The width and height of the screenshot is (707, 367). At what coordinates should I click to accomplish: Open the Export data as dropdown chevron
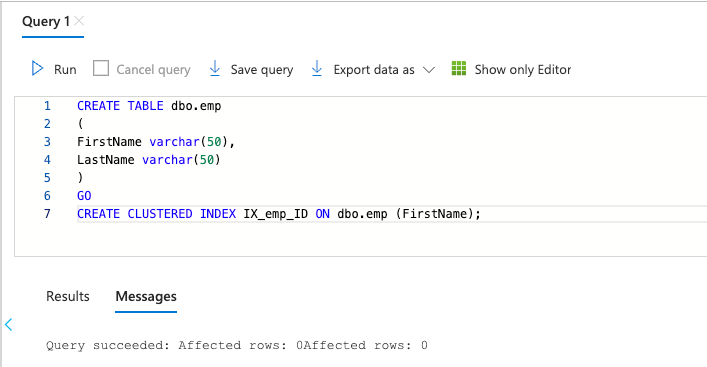(x=429, y=70)
